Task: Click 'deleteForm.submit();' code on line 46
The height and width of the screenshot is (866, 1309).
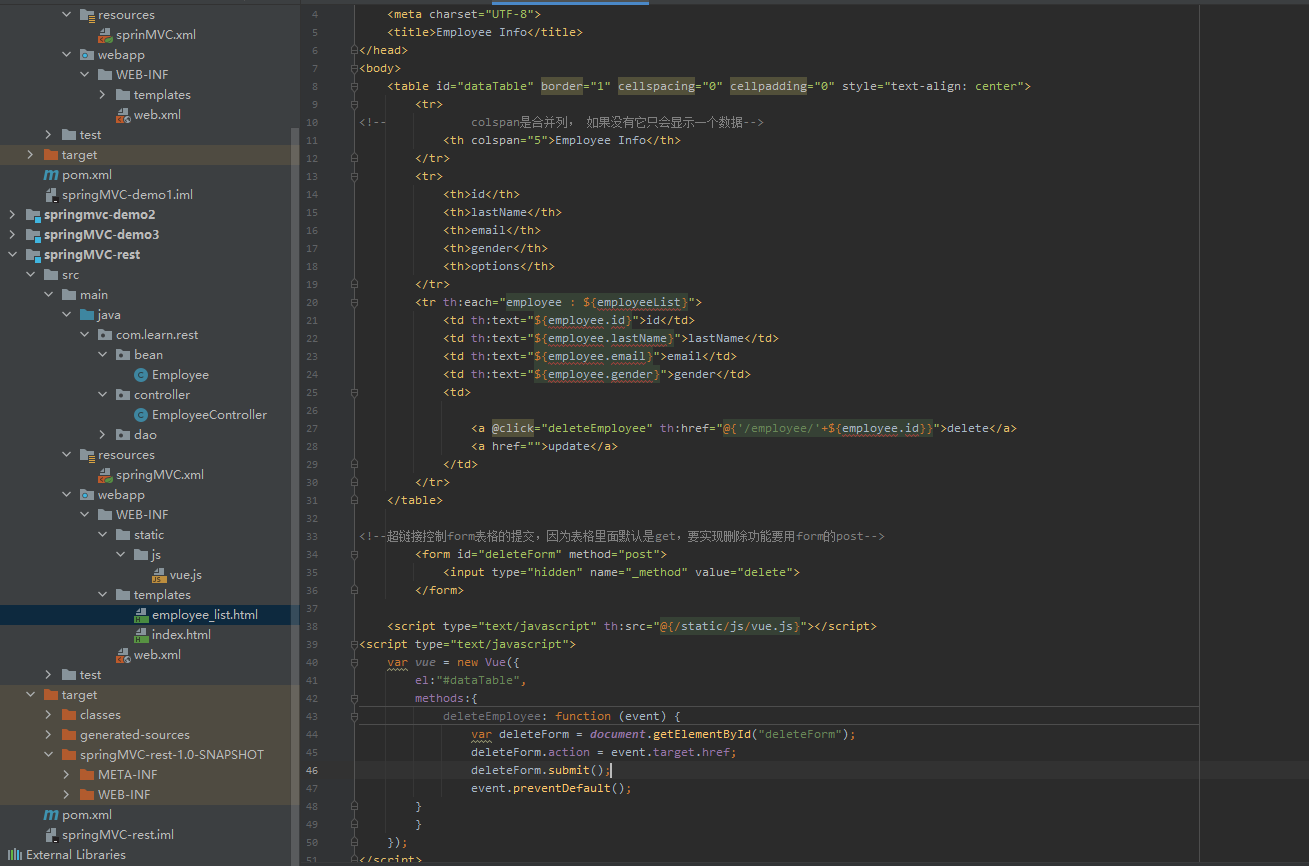Action: point(540,770)
